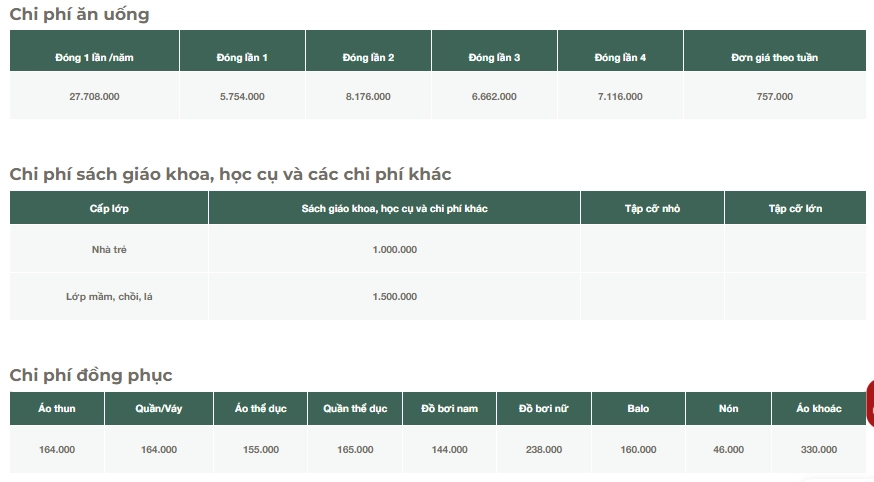Click the 757.000 weekly price cell
Screen dimensions: 874x482
(774, 97)
